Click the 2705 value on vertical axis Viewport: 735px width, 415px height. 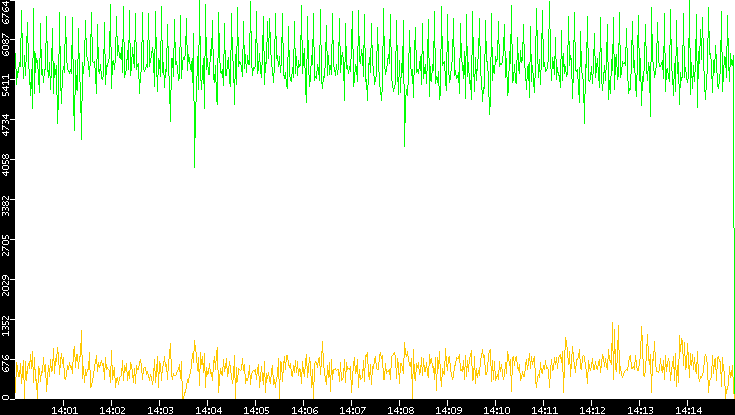6,245
